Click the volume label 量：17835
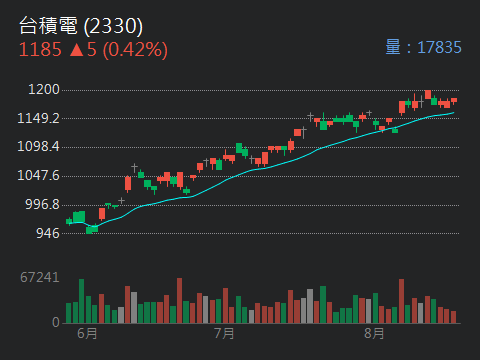Screen dimensions: 480x360 pos(423,47)
